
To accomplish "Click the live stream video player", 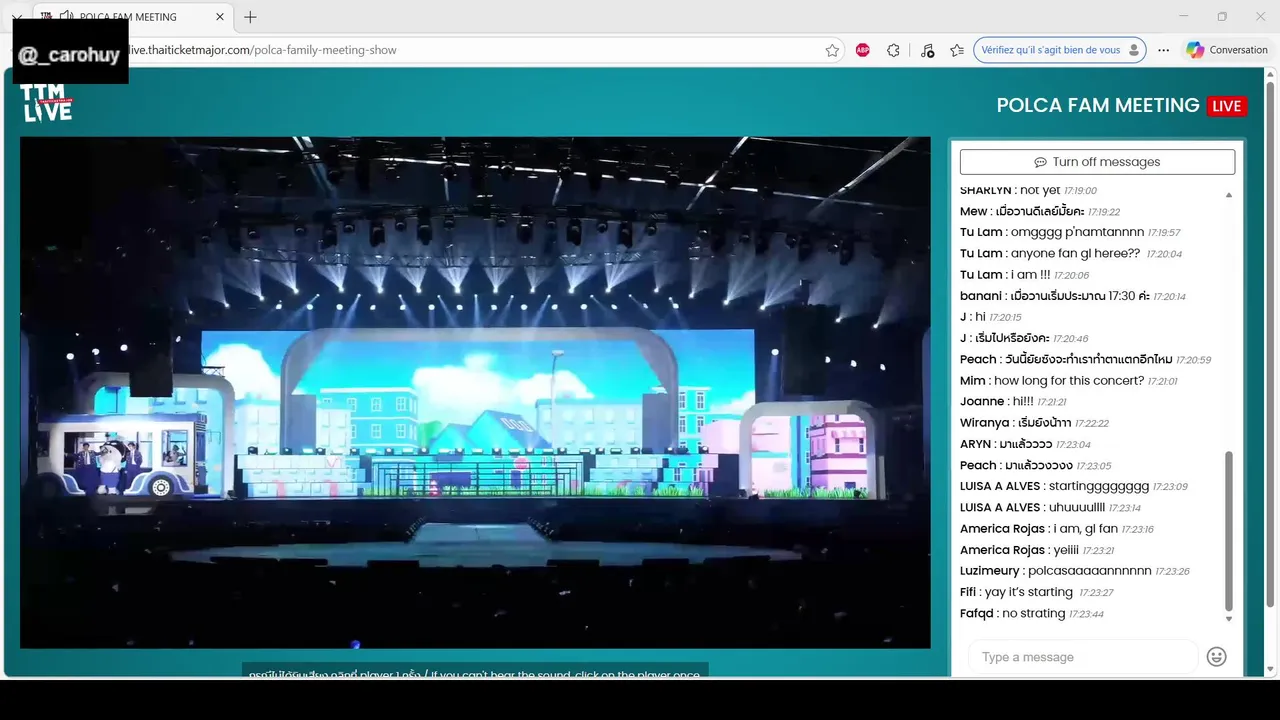I will click(x=475, y=392).
